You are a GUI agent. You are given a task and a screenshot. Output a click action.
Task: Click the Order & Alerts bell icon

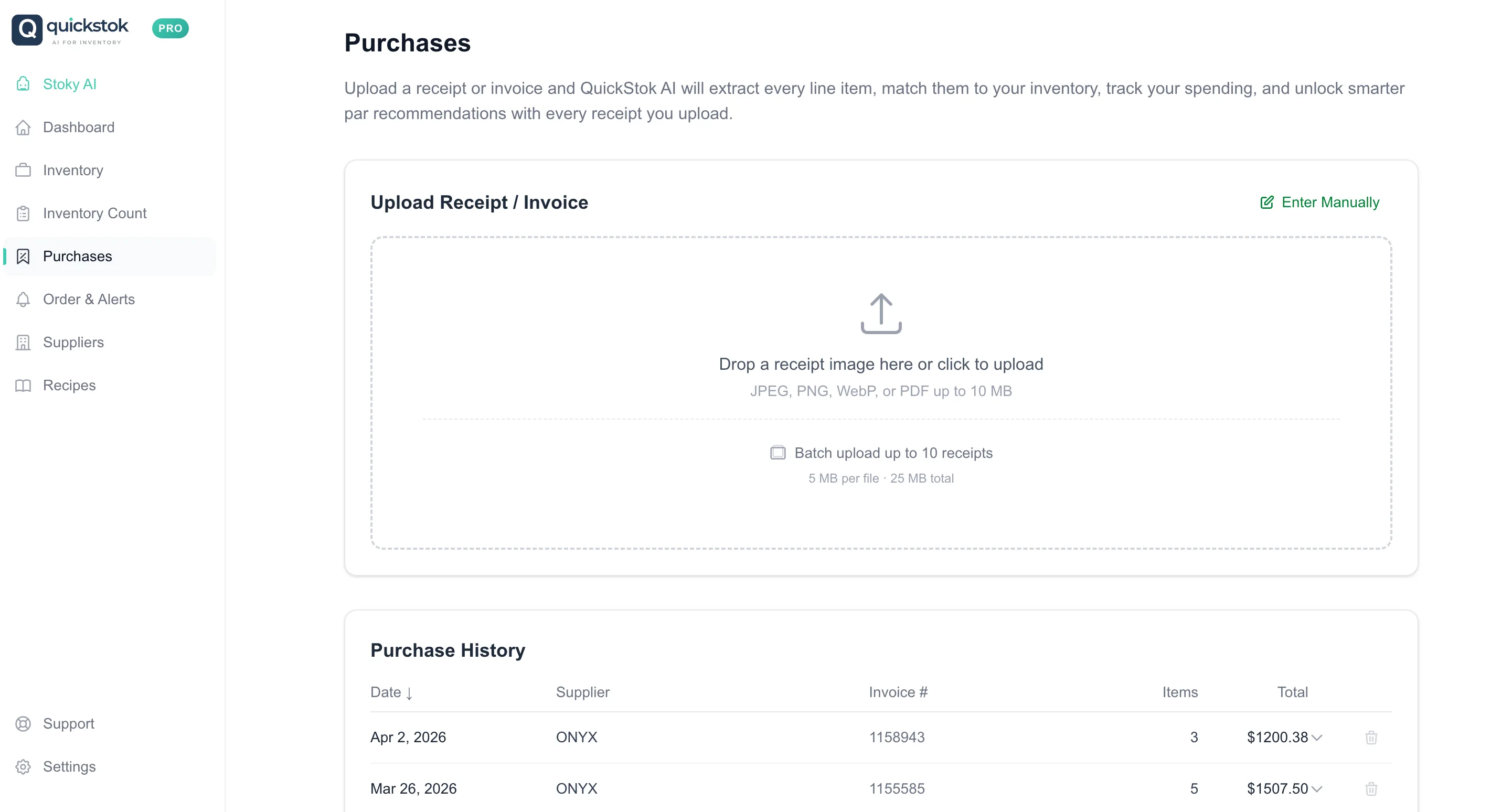point(23,299)
